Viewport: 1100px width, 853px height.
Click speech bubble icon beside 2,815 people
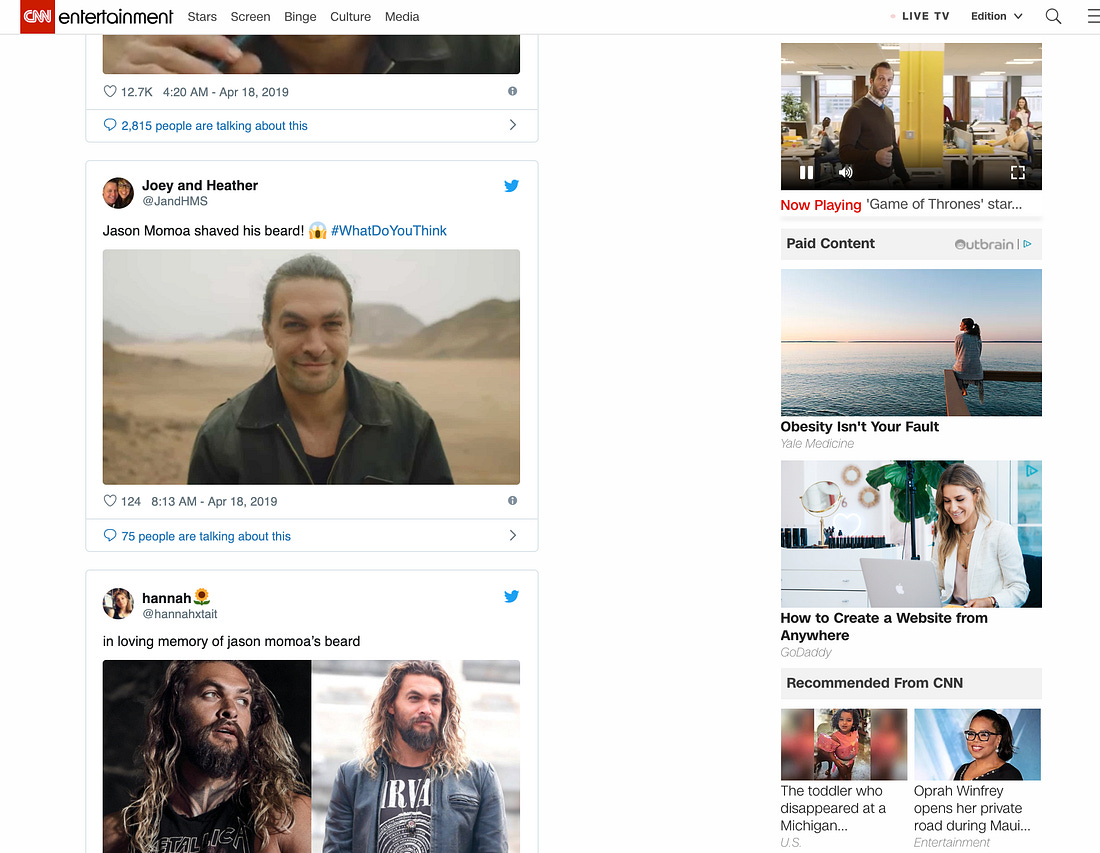point(110,125)
